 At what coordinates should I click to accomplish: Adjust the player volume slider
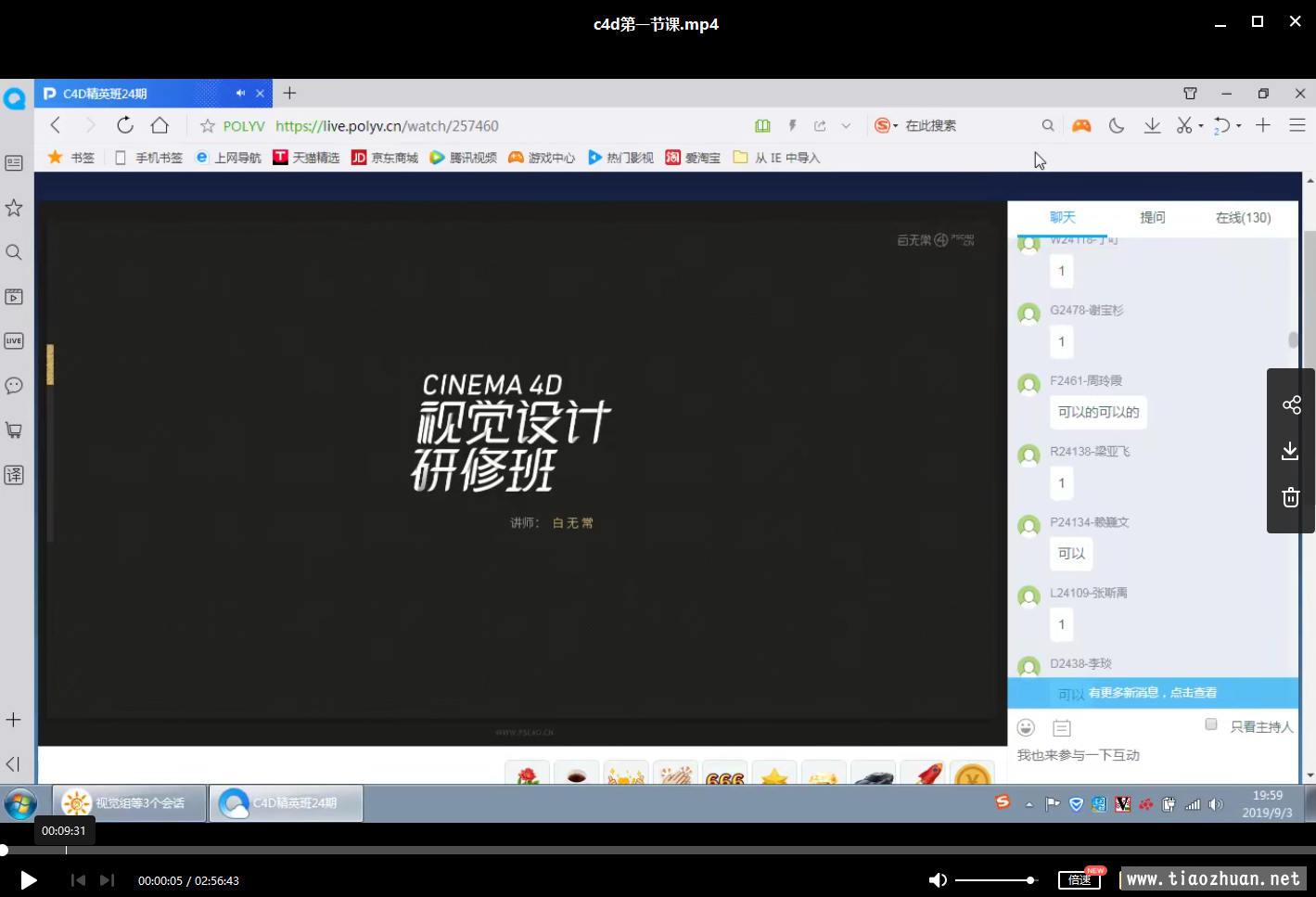pos(996,880)
